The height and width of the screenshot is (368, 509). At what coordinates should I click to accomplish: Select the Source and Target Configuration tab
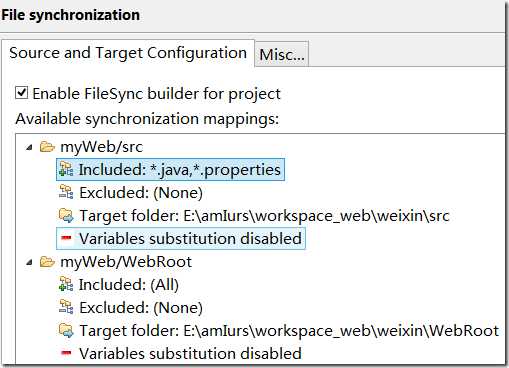tap(128, 53)
